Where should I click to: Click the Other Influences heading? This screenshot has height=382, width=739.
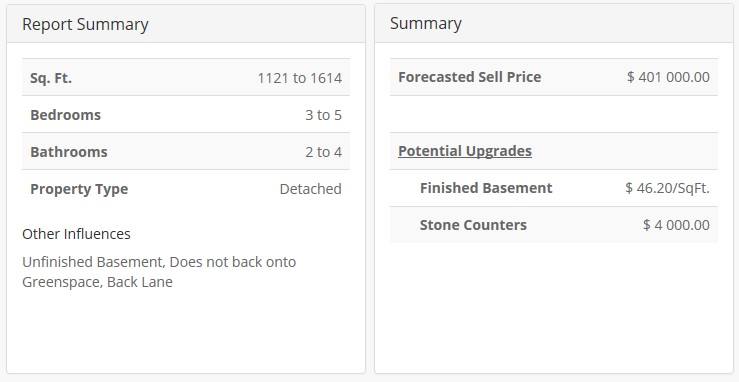[76, 234]
